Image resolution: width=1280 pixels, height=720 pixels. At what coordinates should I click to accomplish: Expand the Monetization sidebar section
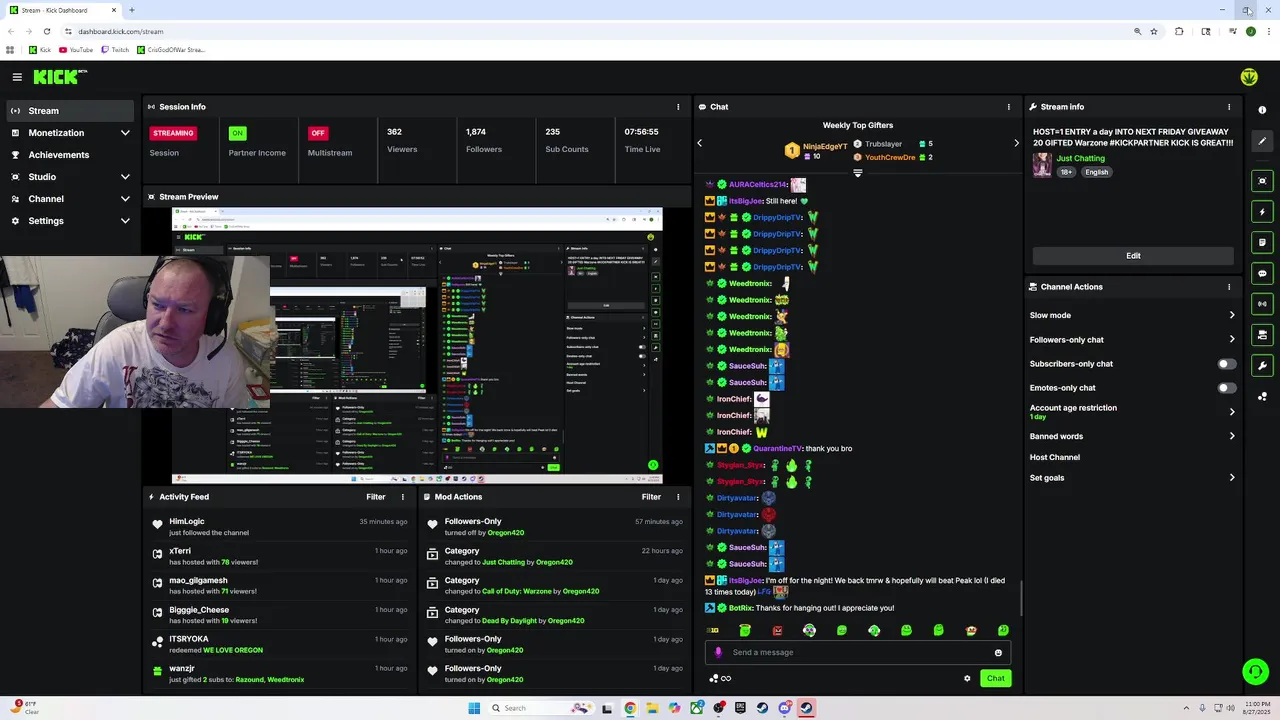click(125, 133)
